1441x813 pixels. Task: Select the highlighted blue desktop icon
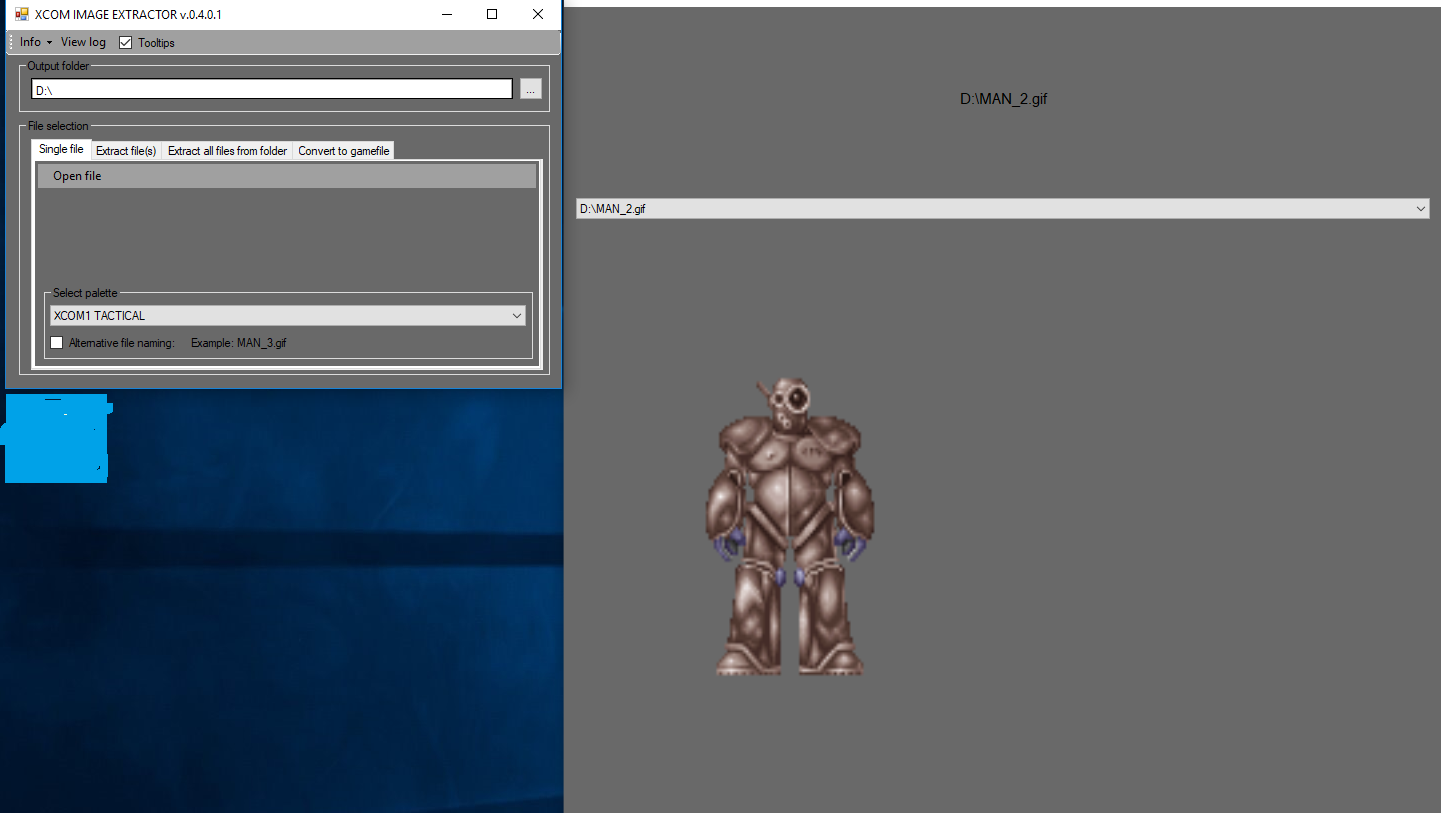pos(57,438)
